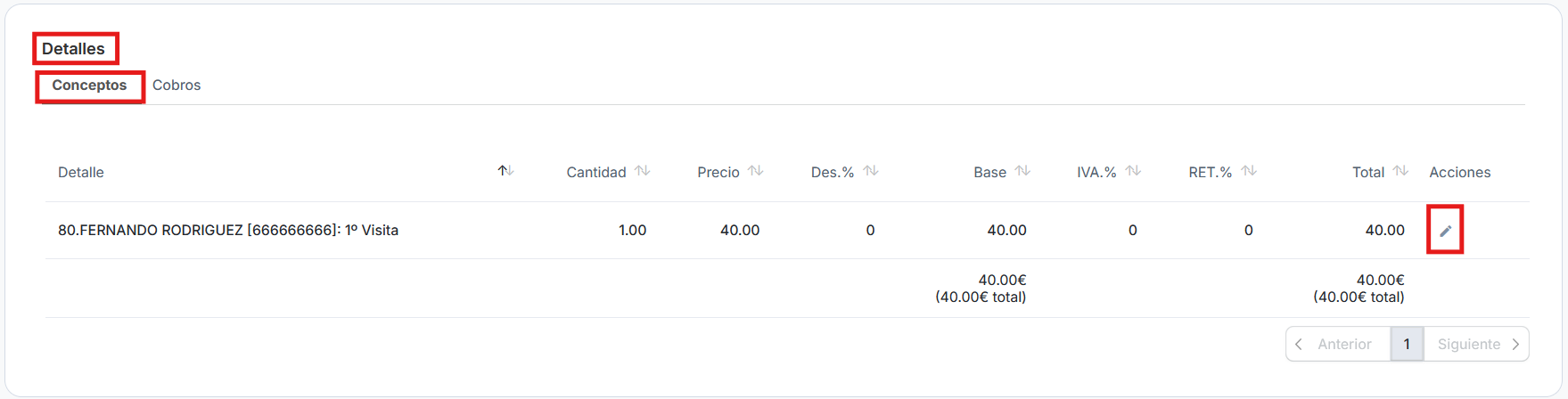The image size is (1568, 399).
Task: Select the Conceptos tab
Action: point(89,85)
